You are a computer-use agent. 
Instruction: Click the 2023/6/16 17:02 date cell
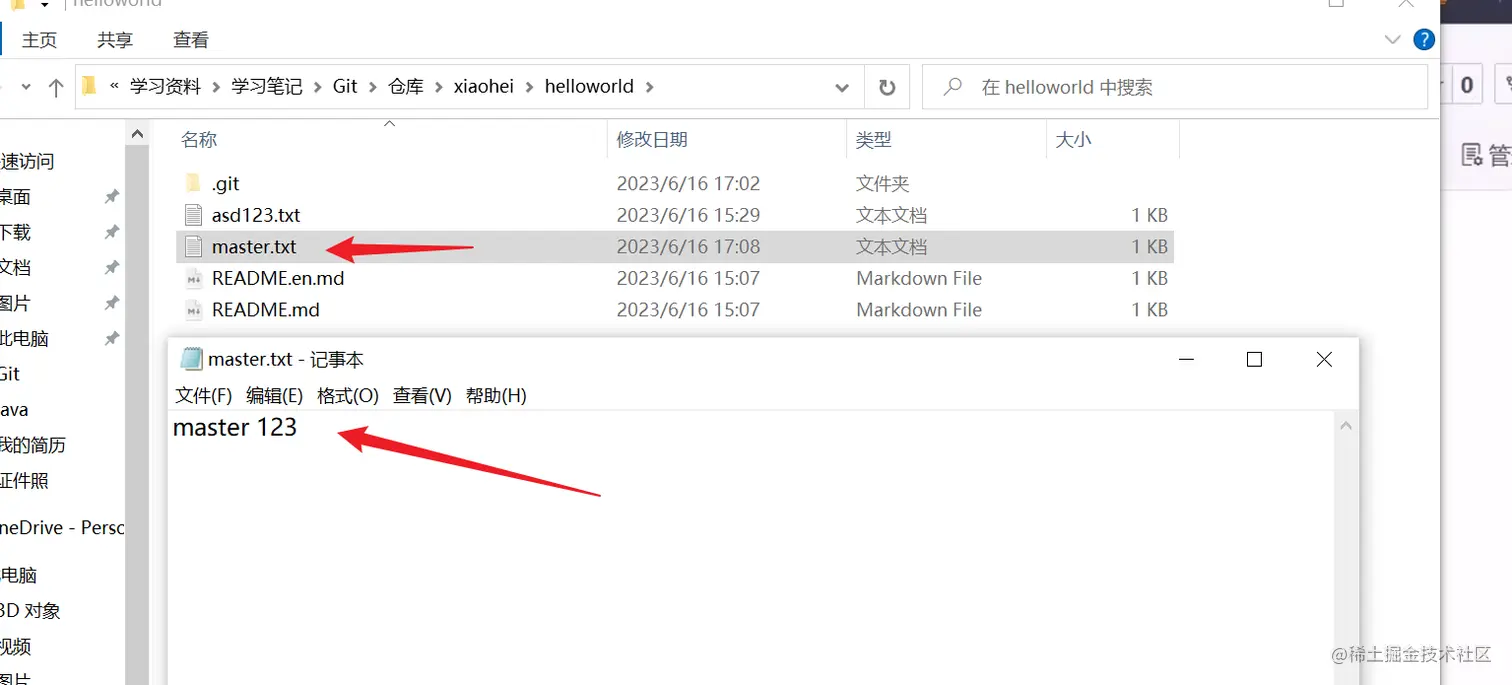click(x=688, y=183)
